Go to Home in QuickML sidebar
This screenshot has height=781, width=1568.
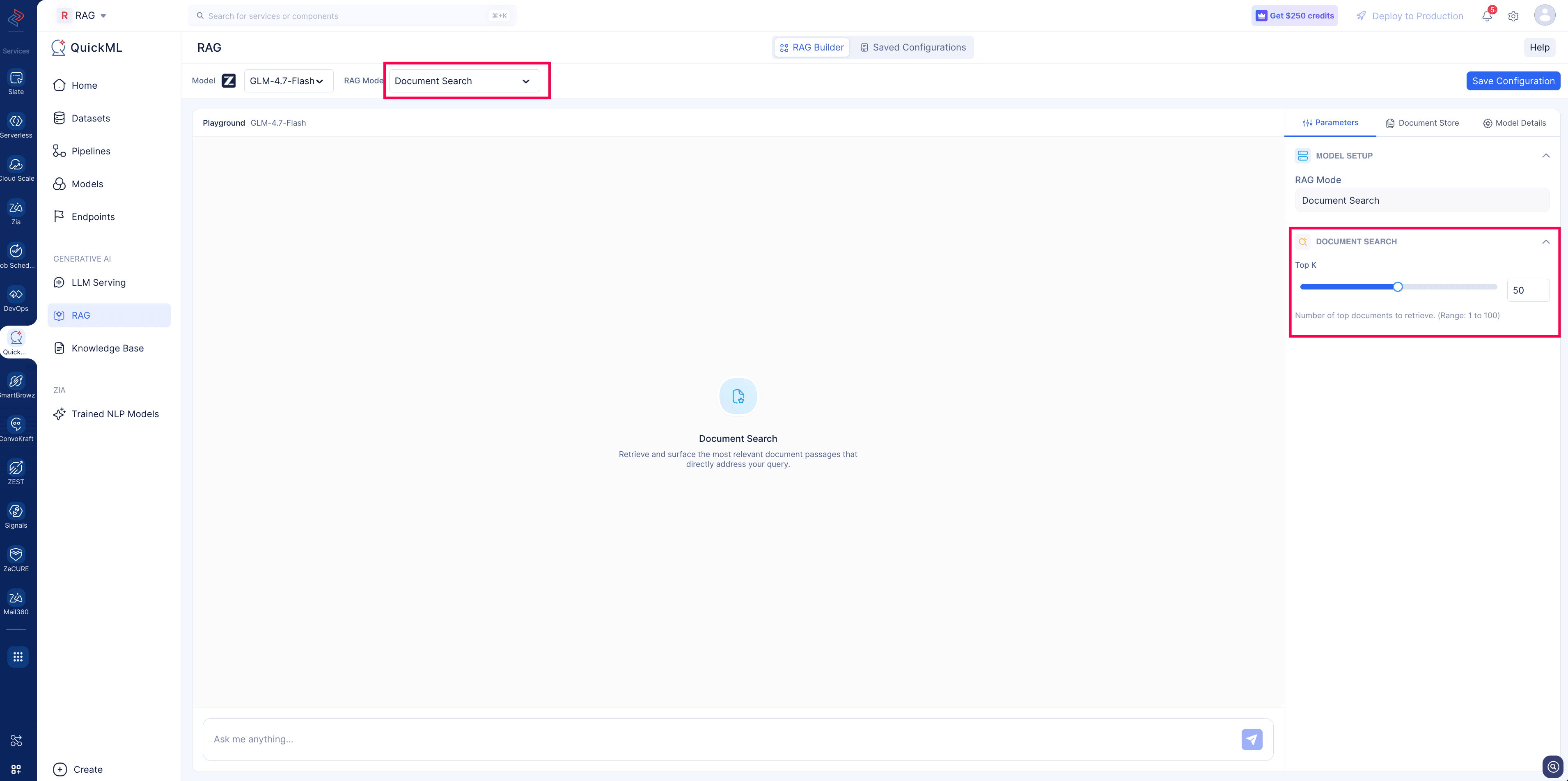[x=109, y=85]
